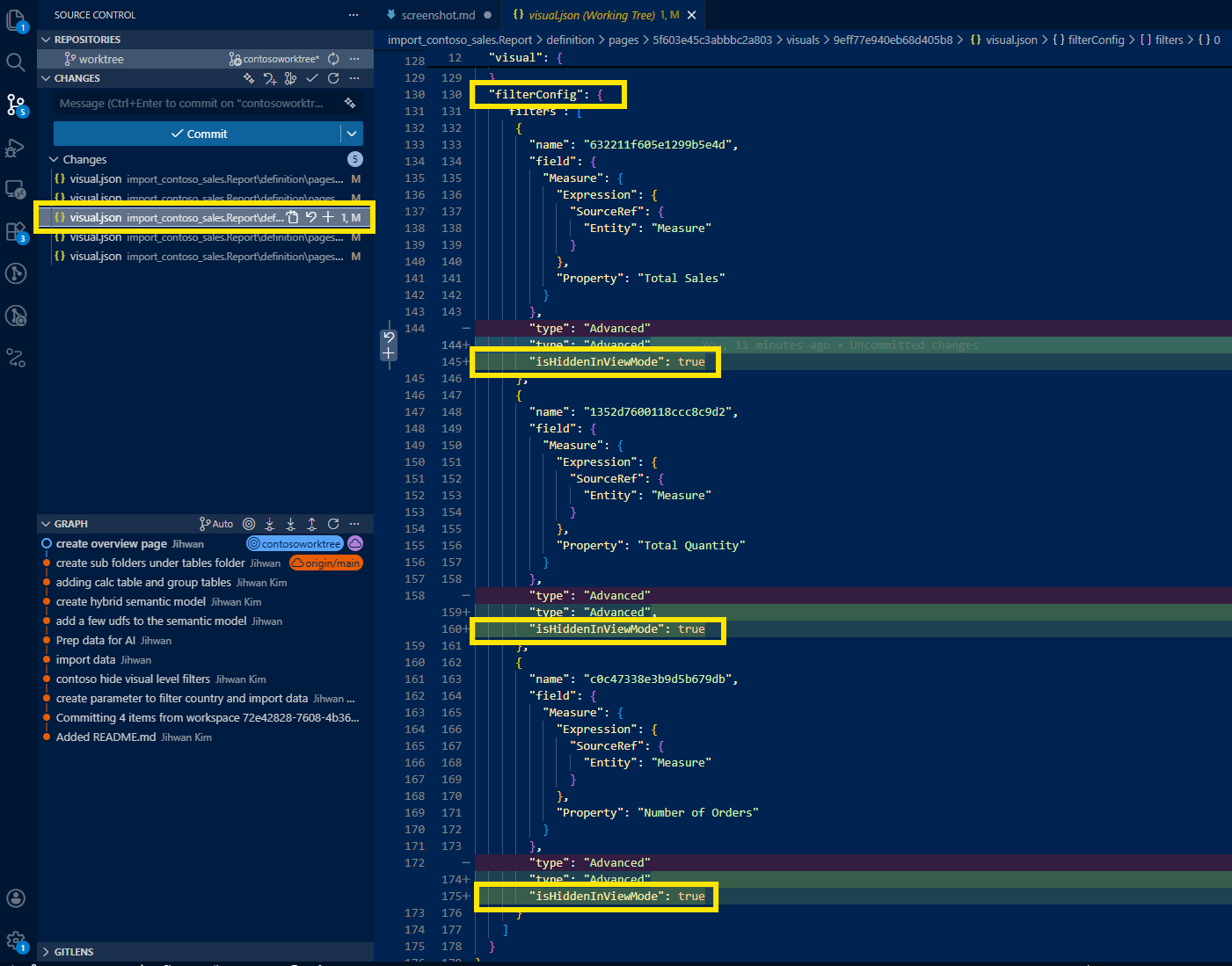Click the checkmark commit icon in Changes header
The width and height of the screenshot is (1232, 966).
pos(312,78)
